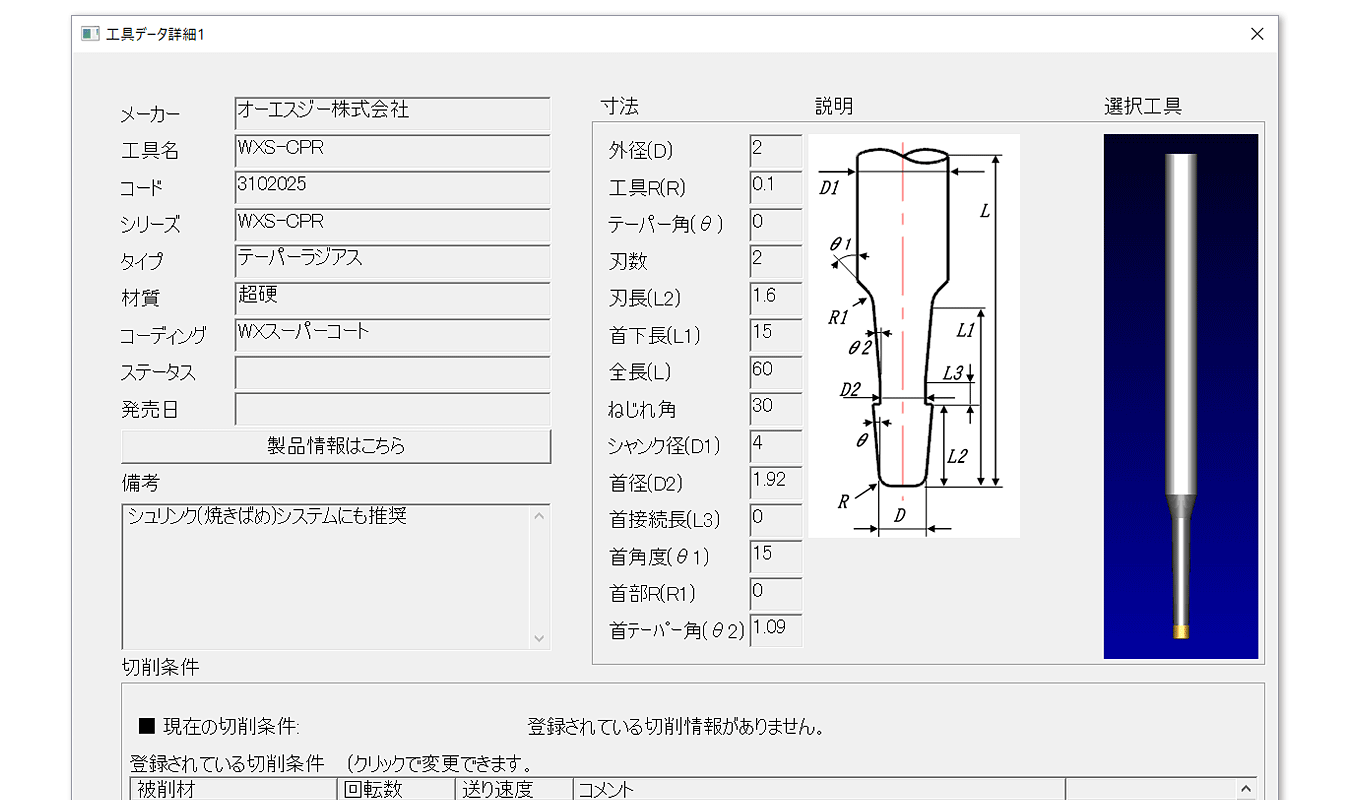The width and height of the screenshot is (1350, 800).
Task: Click the tool data window title bar icon
Action: coord(89,33)
